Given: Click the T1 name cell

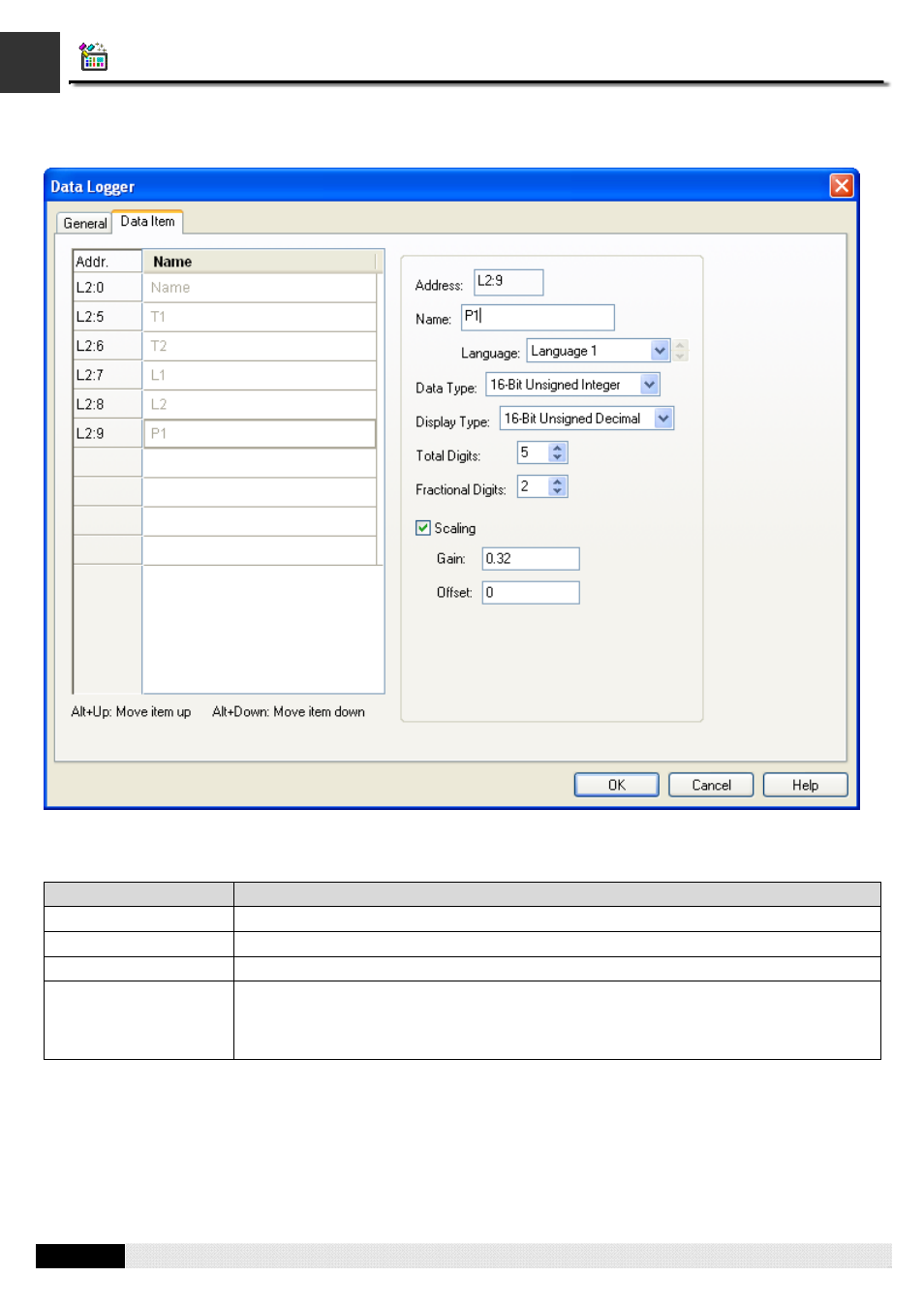Looking at the screenshot, I should coord(260,317).
